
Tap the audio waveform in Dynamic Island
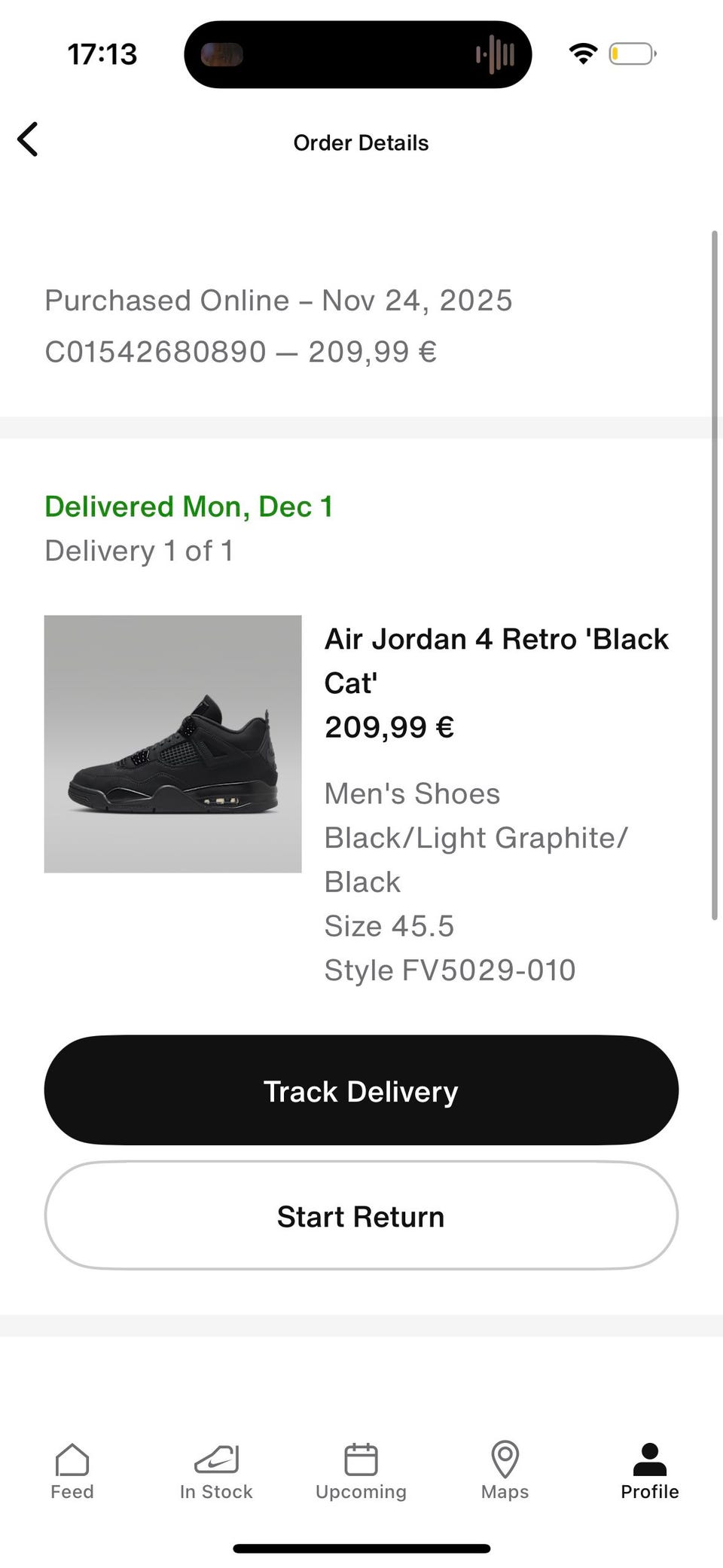pos(496,54)
